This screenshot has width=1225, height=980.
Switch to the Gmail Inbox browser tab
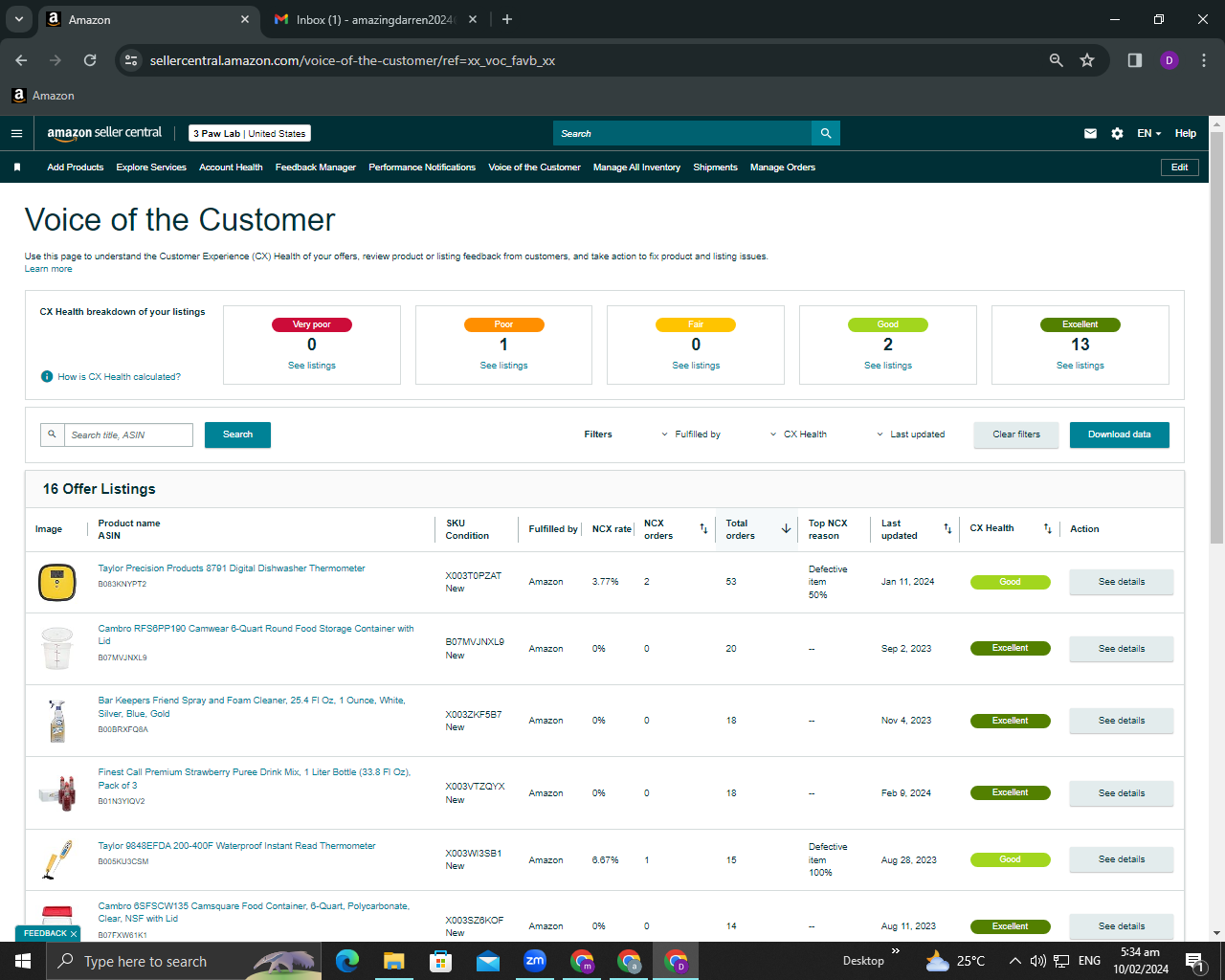373,19
